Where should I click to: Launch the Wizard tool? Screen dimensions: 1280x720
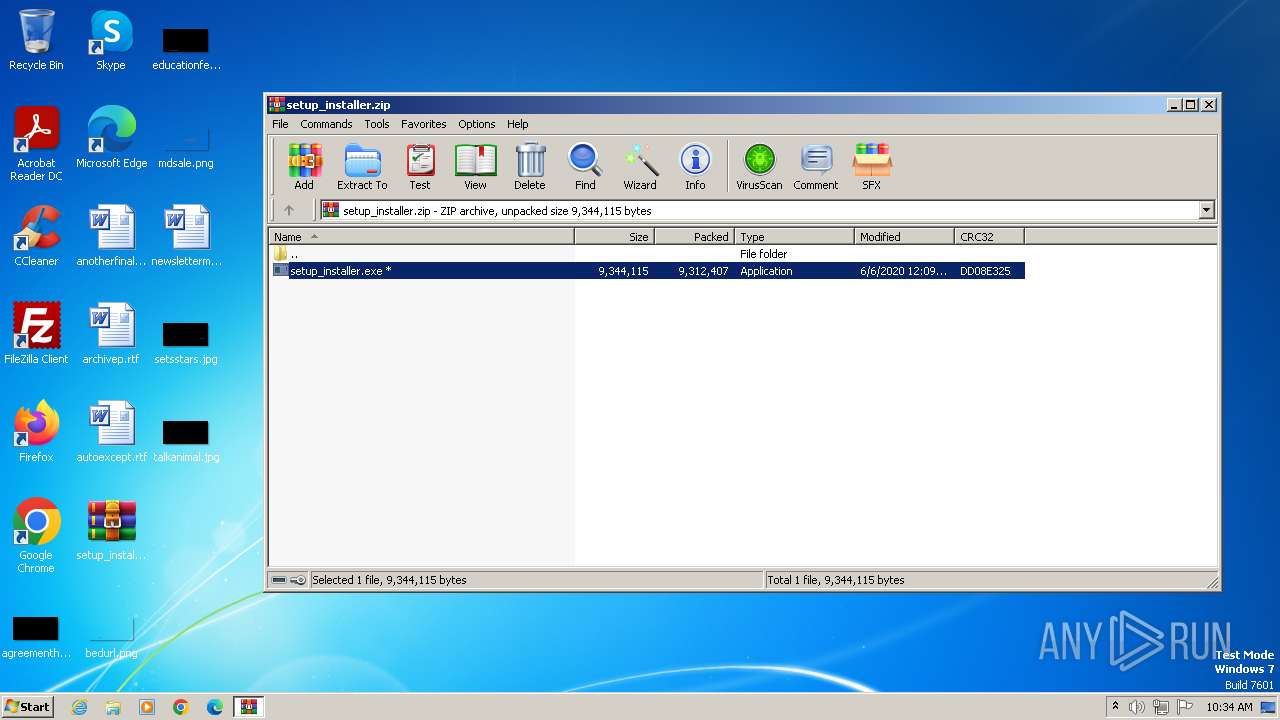coord(640,167)
